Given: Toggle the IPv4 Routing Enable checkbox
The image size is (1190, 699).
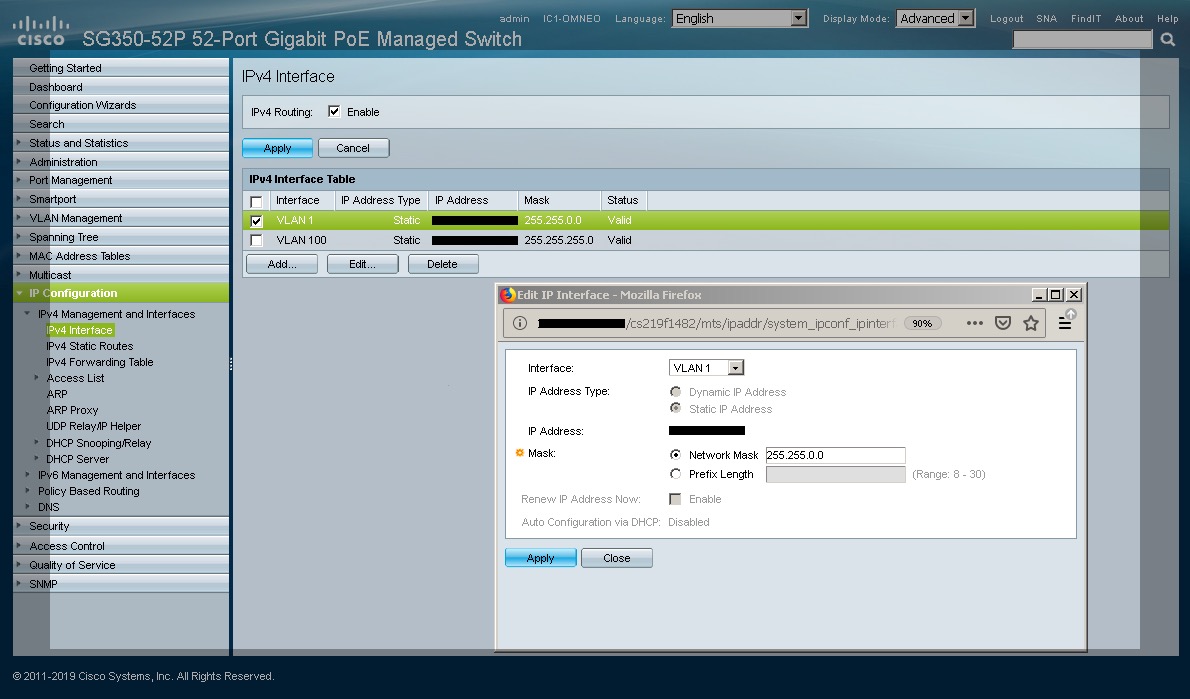Looking at the screenshot, I should coord(334,112).
